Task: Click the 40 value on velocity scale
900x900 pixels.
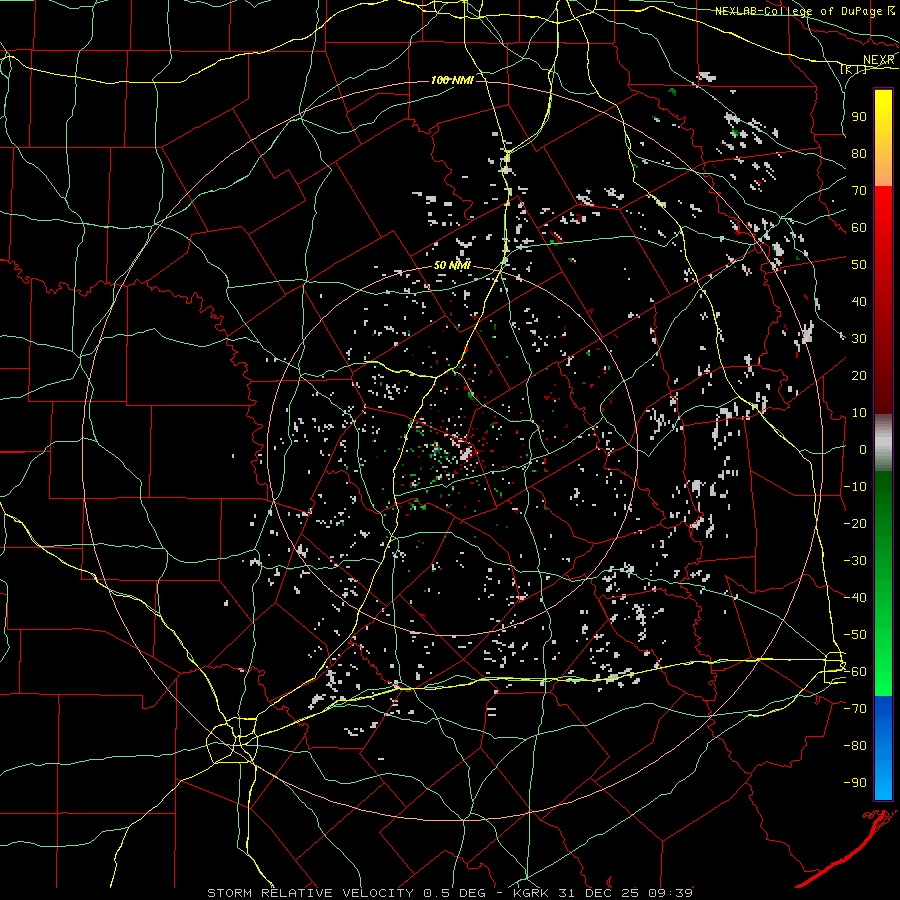Action: (859, 301)
